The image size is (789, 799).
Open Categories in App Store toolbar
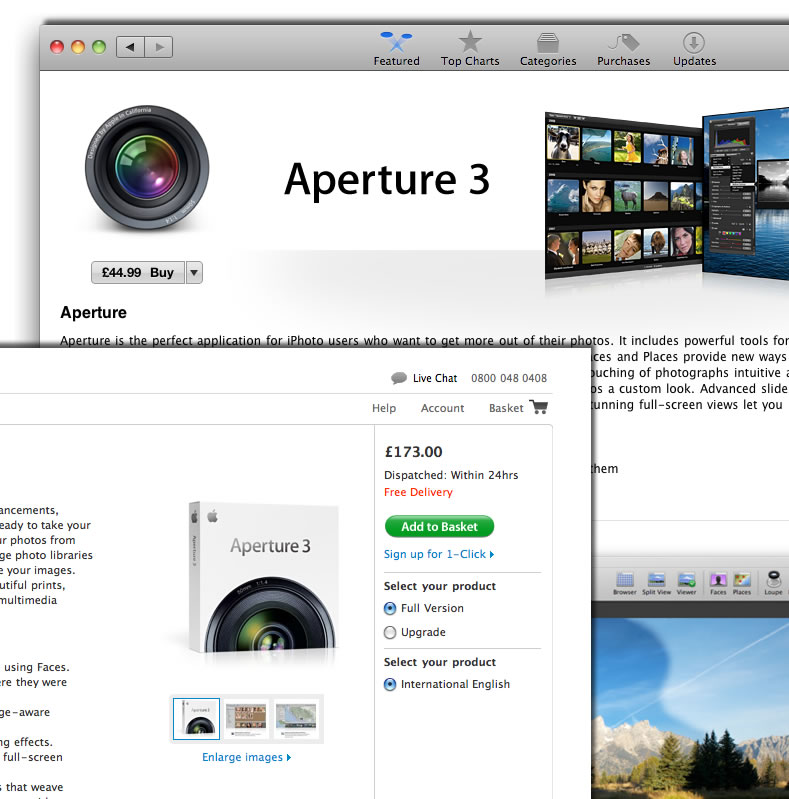(548, 49)
